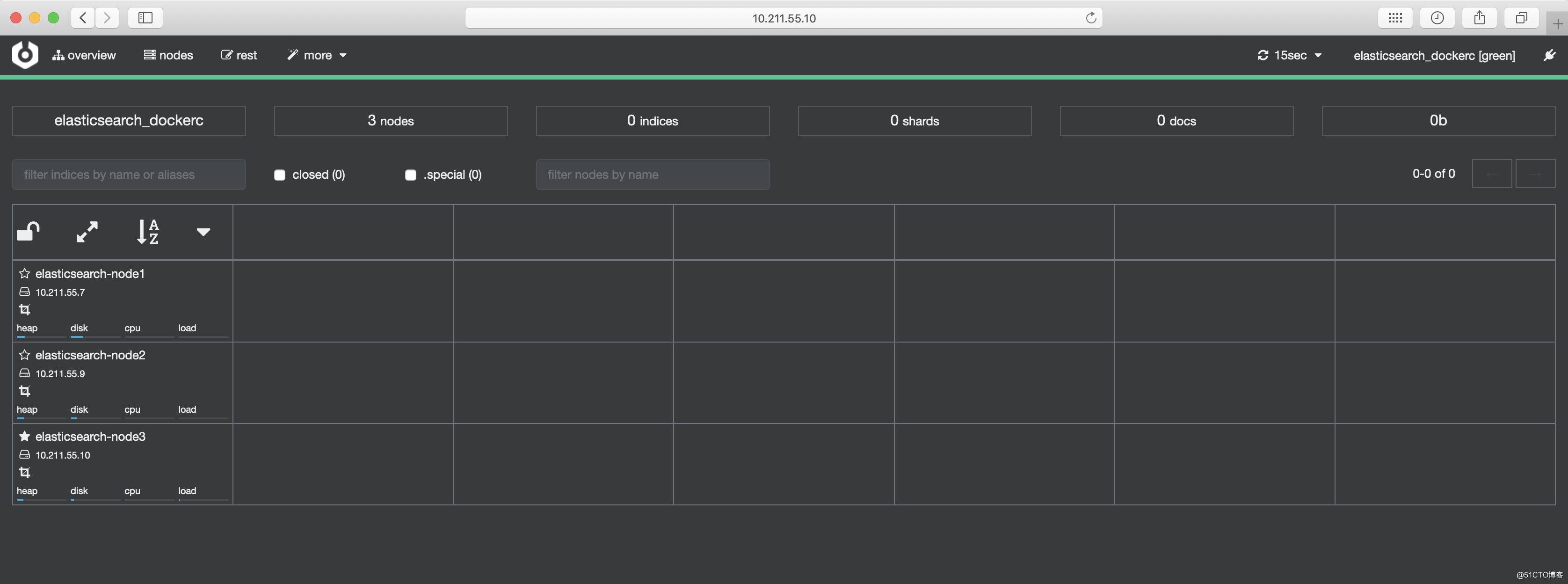This screenshot has width=1568, height=584.
Task: Toggle the .special (0) checkbox
Action: pos(411,175)
